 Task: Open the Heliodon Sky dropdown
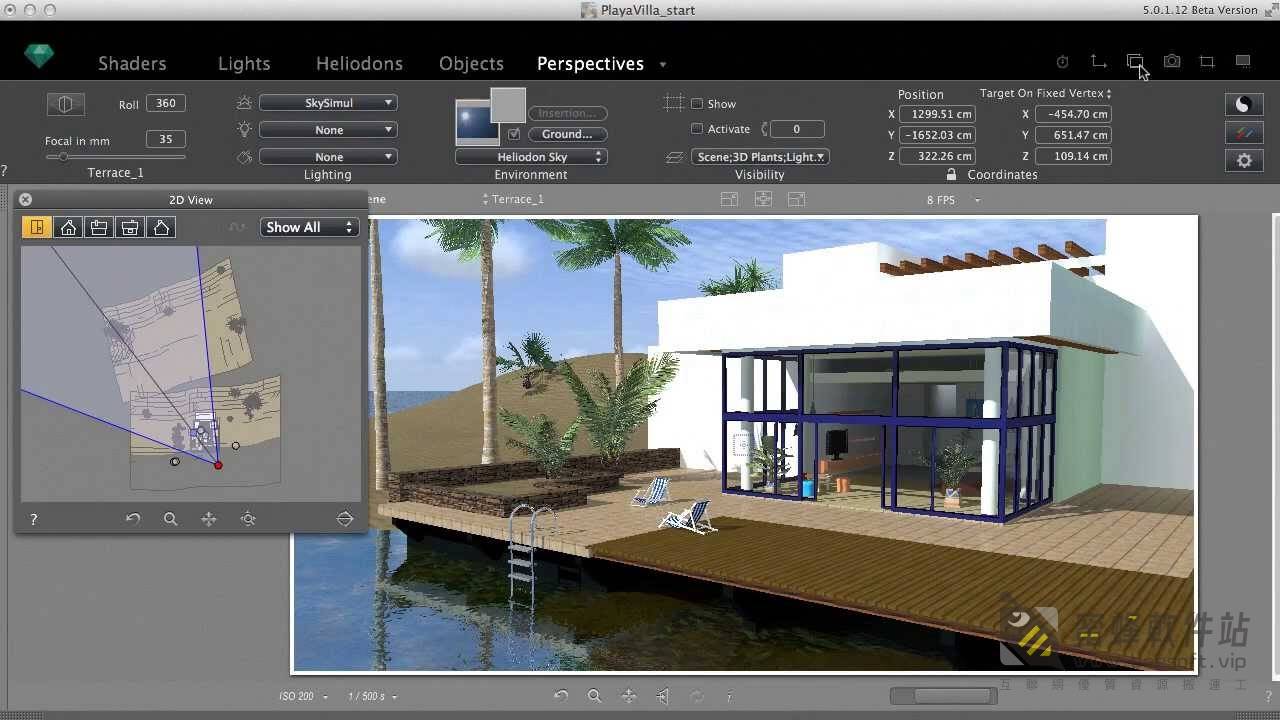[531, 157]
